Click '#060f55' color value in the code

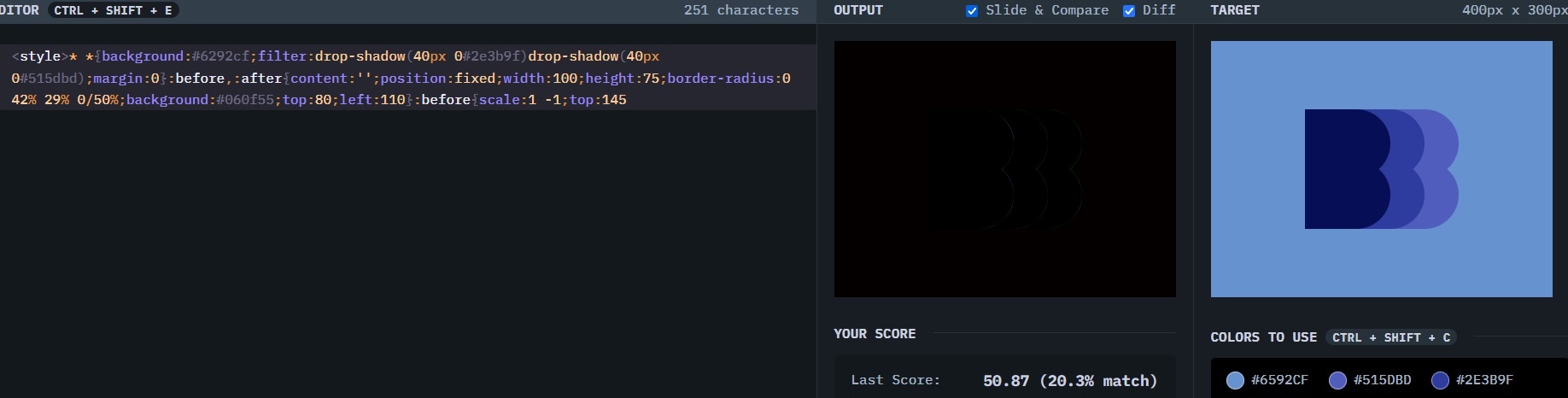245,100
